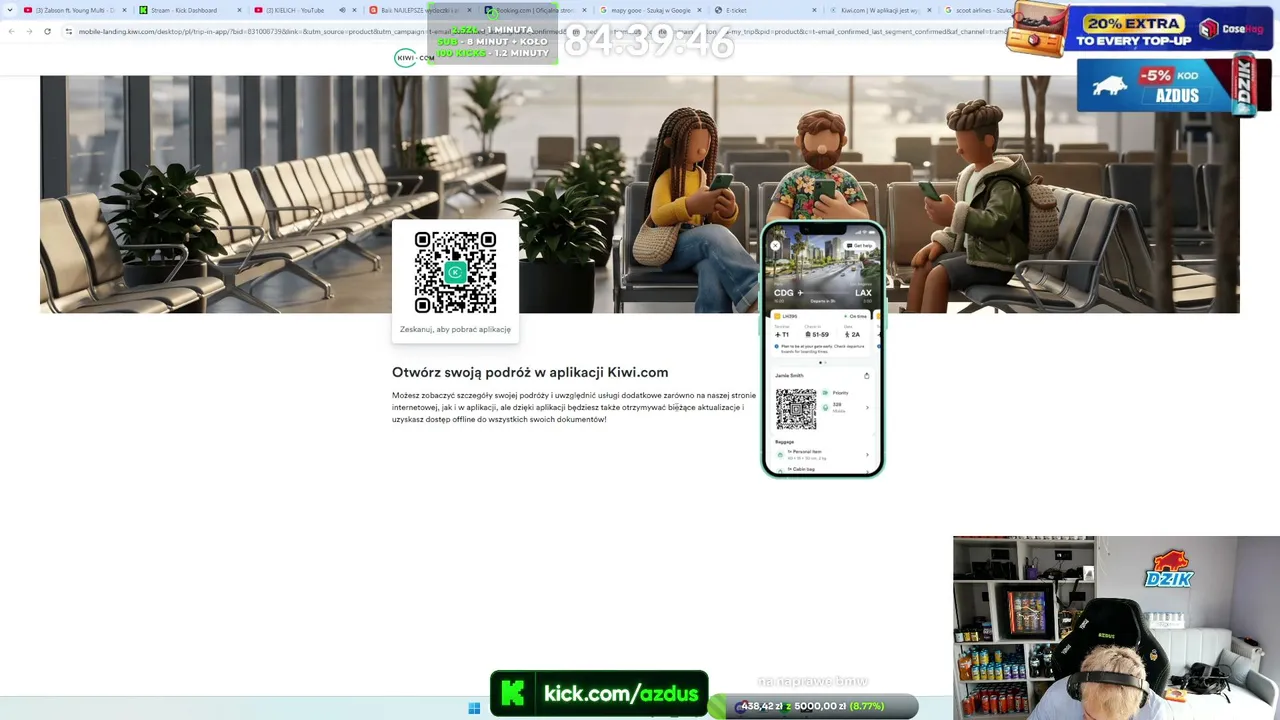
Task: Reload the current Kiwi page
Action: point(47,31)
